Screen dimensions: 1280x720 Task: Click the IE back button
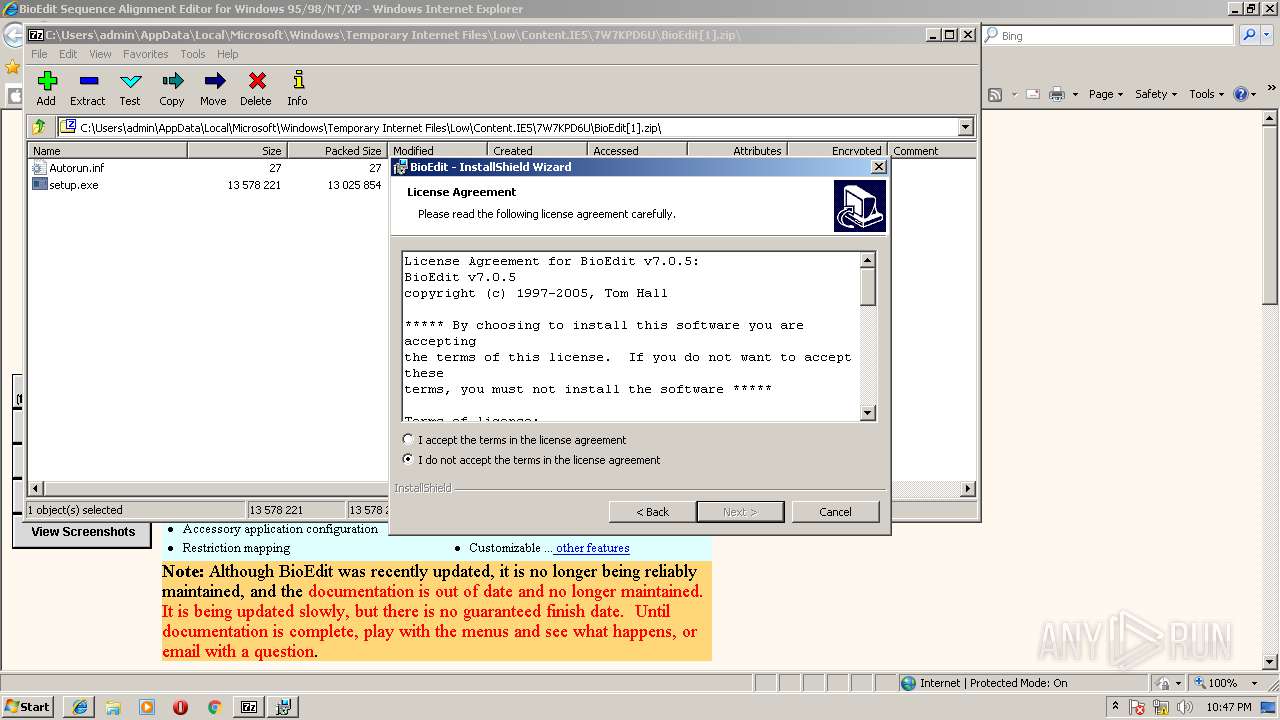click(x=12, y=35)
